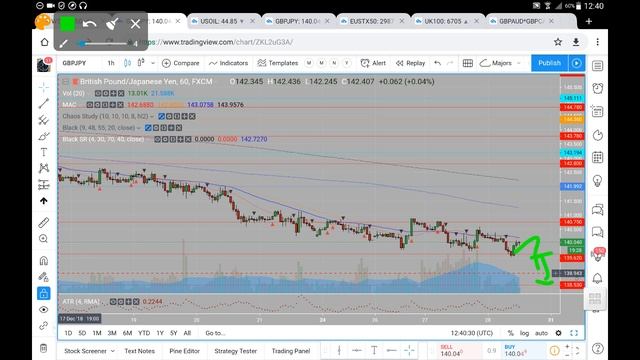This screenshot has height=360, width=640.
Task: Select the 1D time range
Action: pos(68,333)
